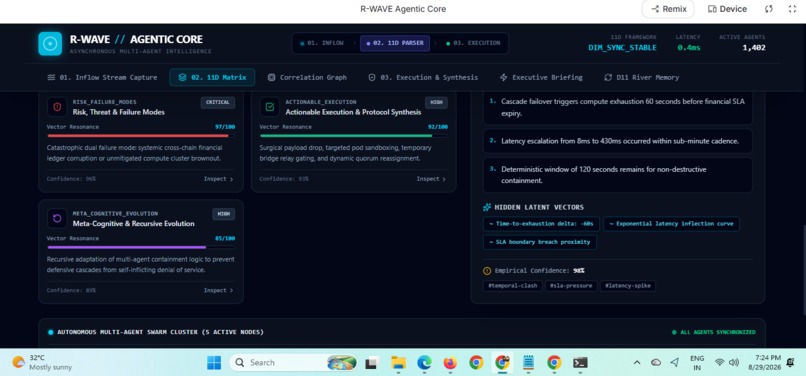The image size is (806, 376).
Task: Click the taskbar Search box
Action: coord(293,363)
